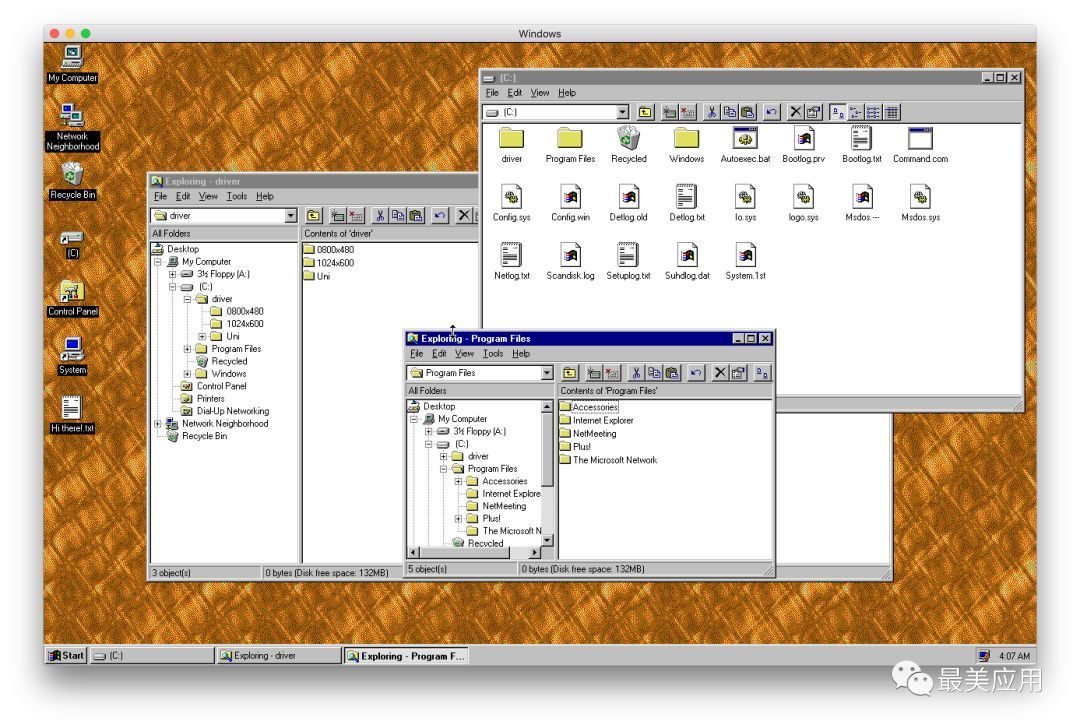Screen dimensions: 1080x728
Task: Expand Accessories node in Program Files tree
Action: (459, 481)
